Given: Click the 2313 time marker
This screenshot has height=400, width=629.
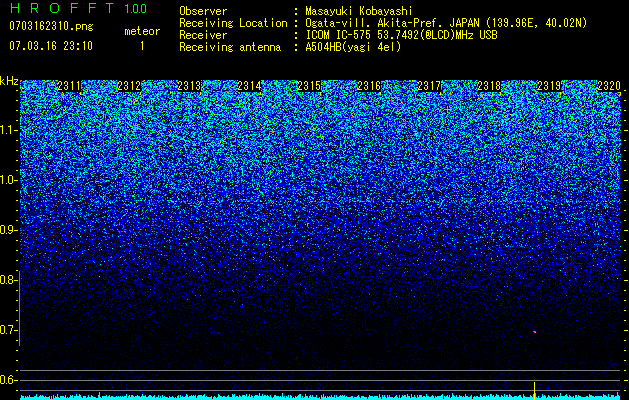Looking at the screenshot, I should 189,86.
